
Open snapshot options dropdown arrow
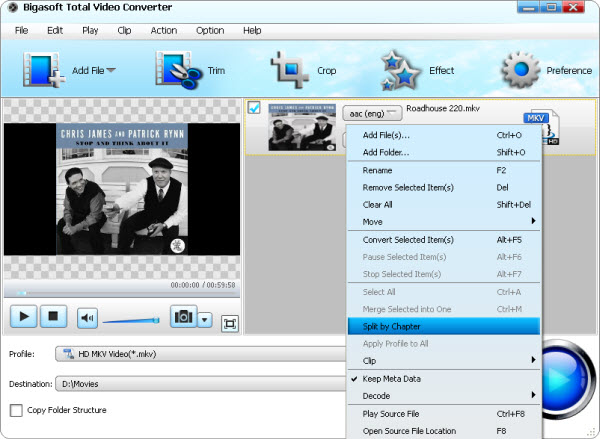coord(205,320)
